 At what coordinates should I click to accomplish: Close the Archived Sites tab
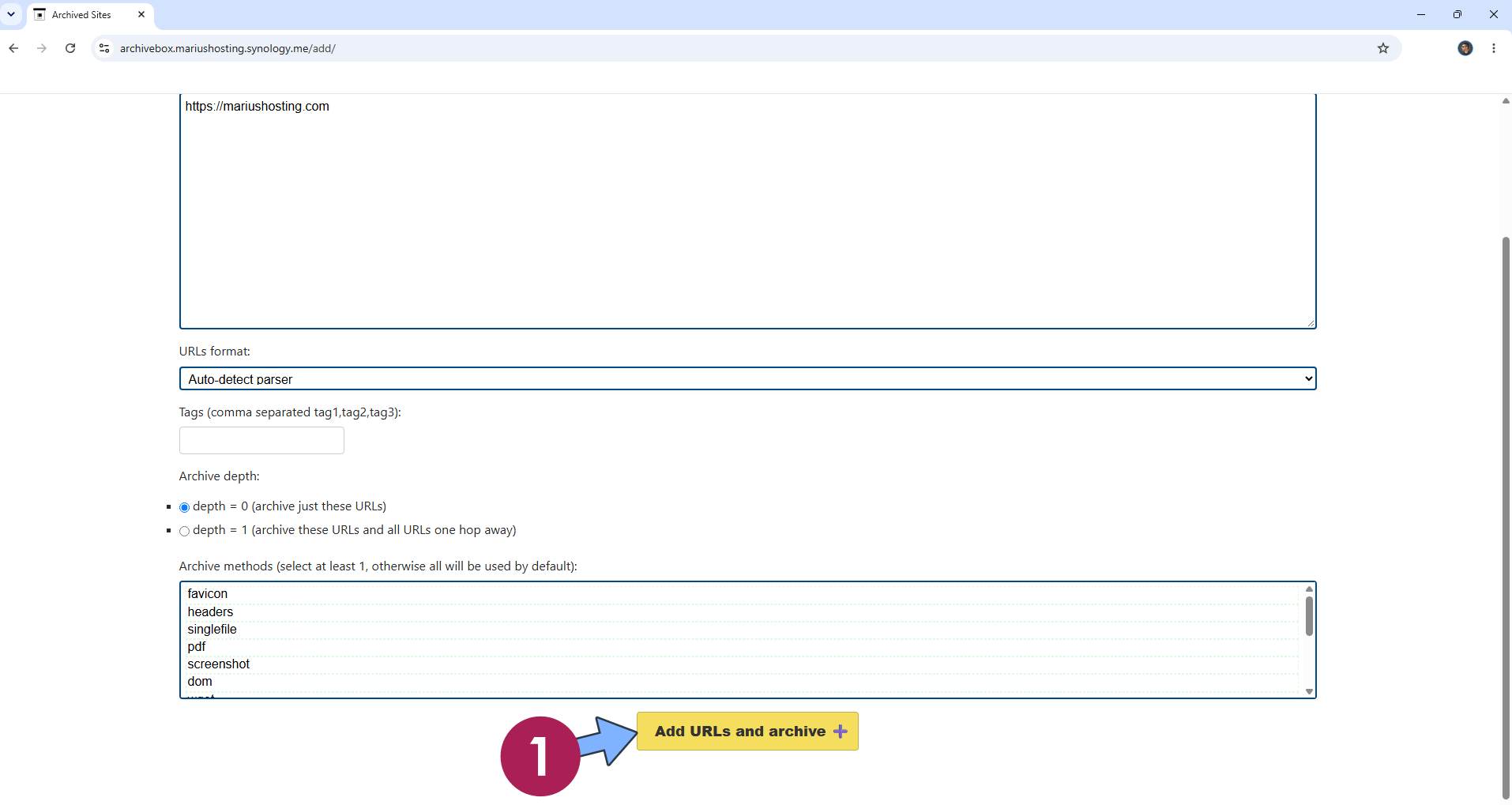pyautogui.click(x=141, y=14)
